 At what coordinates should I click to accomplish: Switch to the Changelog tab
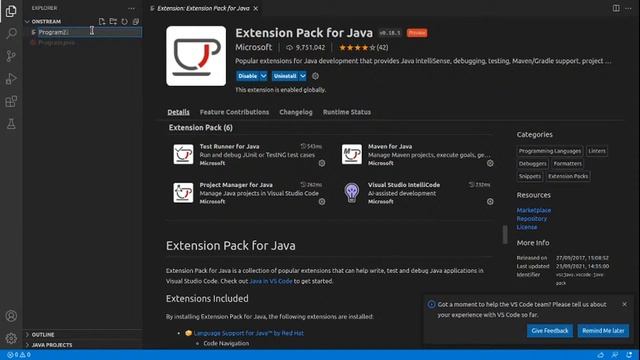(296, 112)
